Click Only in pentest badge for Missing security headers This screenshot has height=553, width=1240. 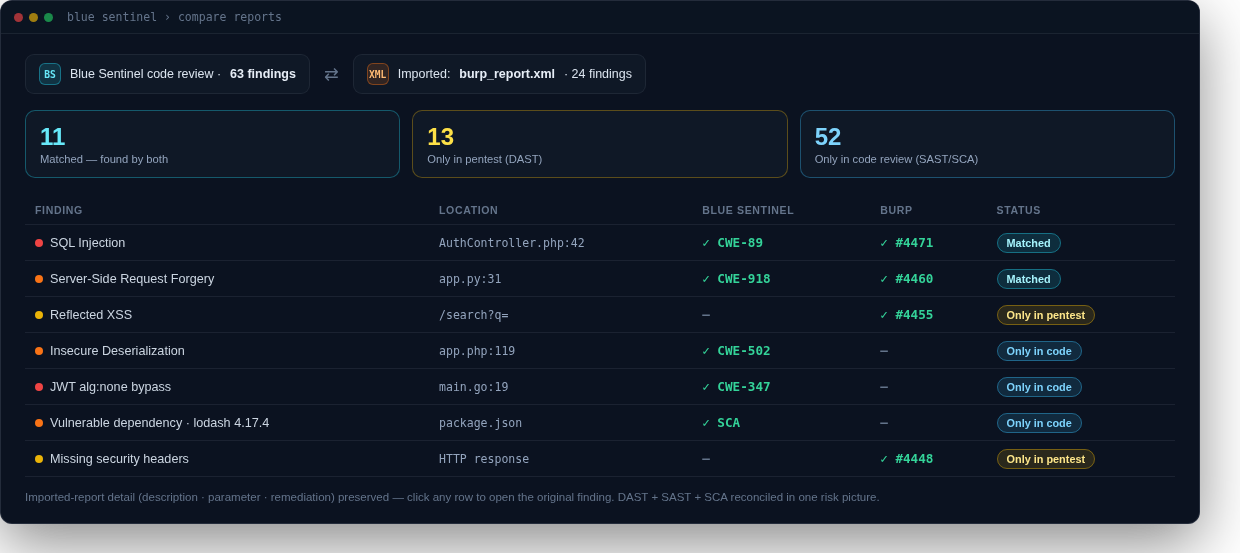pos(1045,459)
